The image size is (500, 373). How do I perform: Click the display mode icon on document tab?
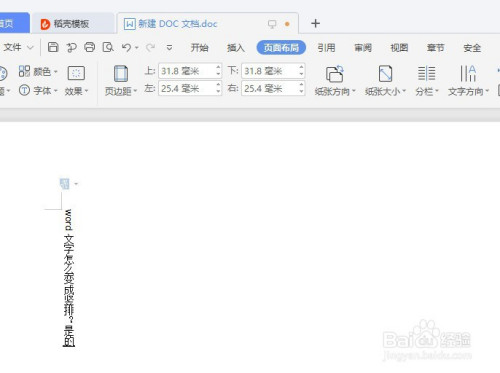[272, 24]
